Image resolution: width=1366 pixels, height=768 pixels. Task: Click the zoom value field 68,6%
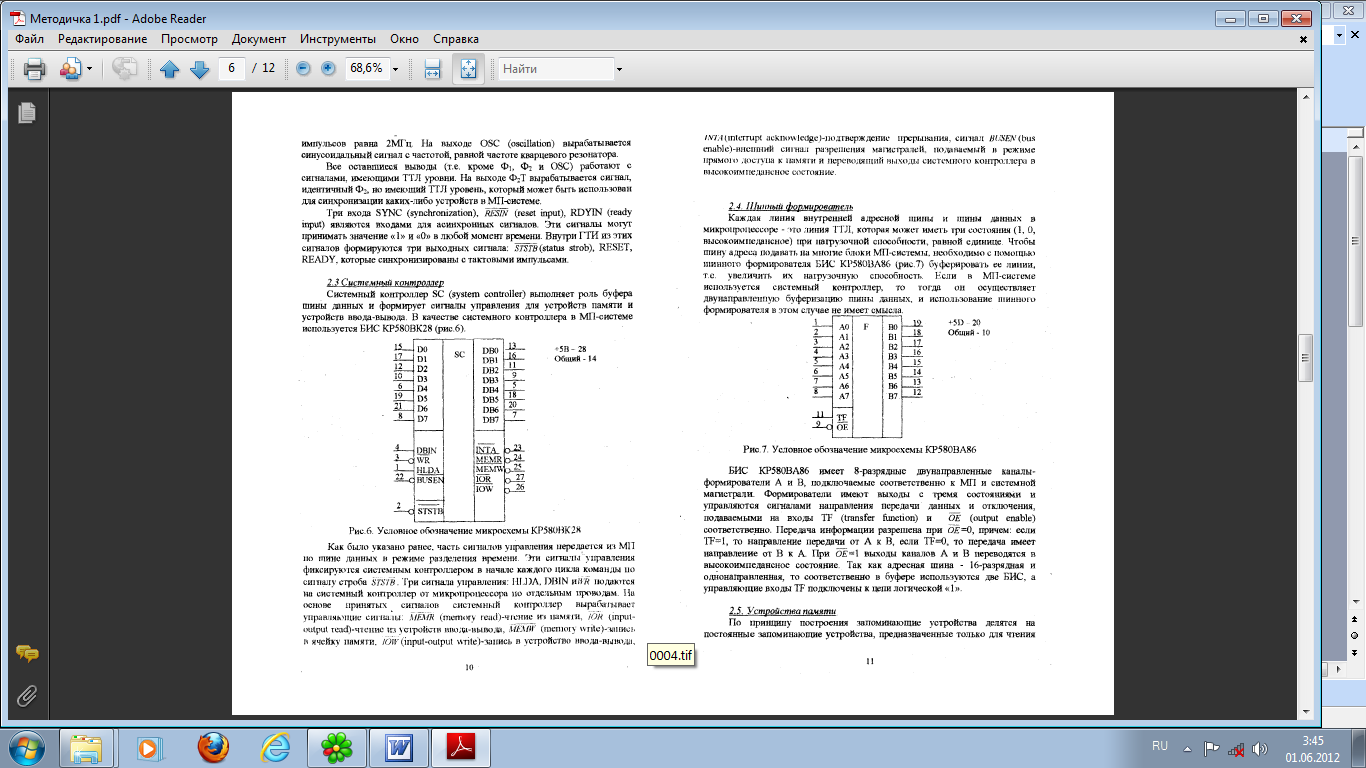pos(366,69)
